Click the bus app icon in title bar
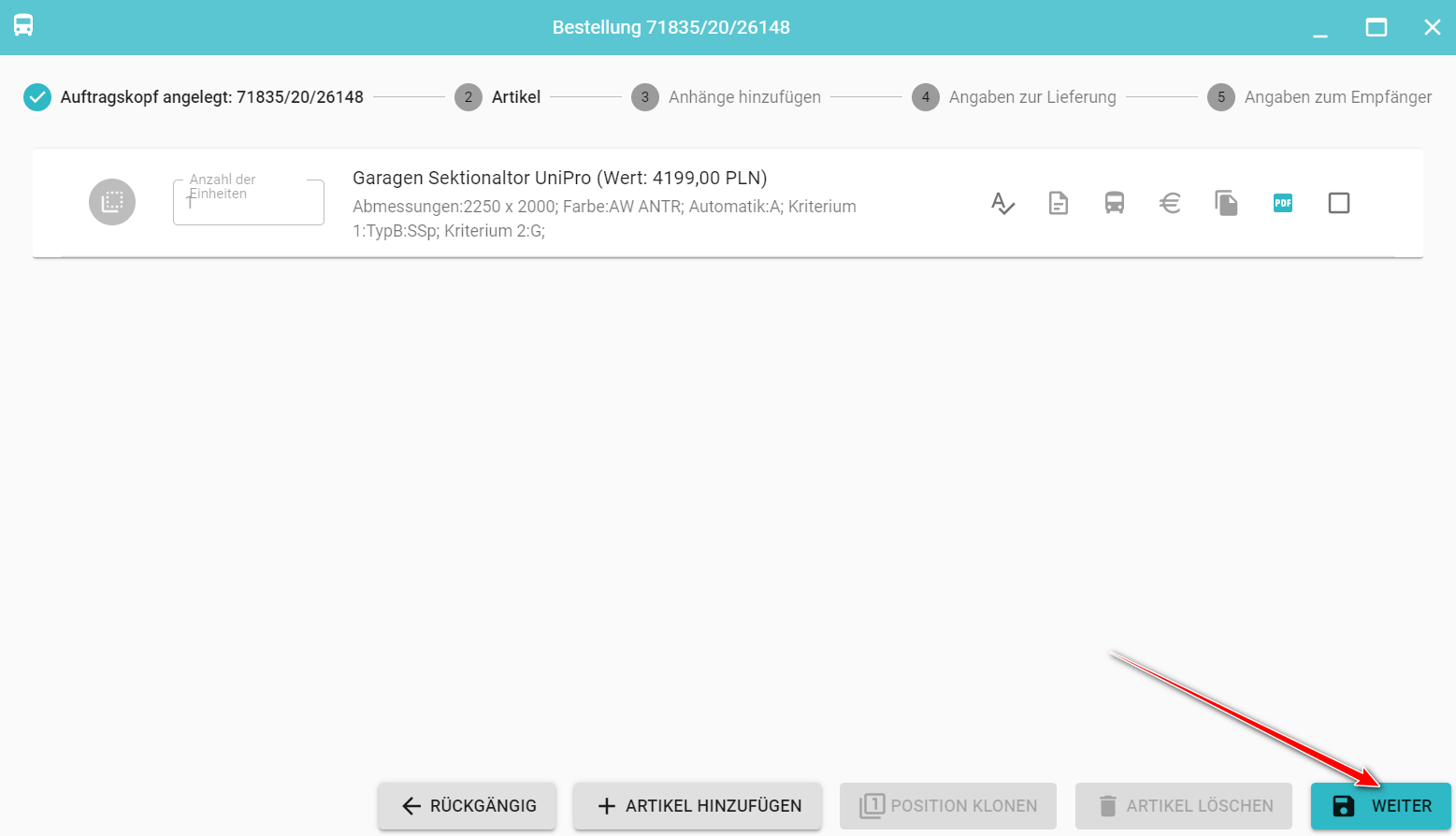 (23, 25)
